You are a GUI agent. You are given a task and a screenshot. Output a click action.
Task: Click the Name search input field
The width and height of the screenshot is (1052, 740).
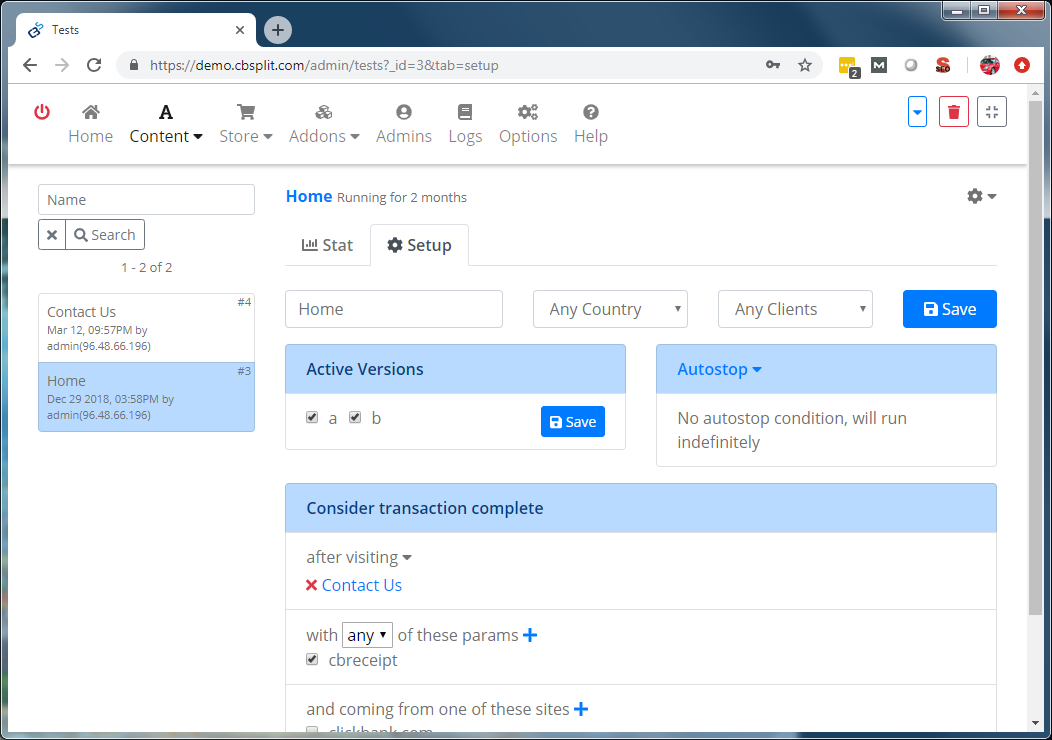(146, 200)
